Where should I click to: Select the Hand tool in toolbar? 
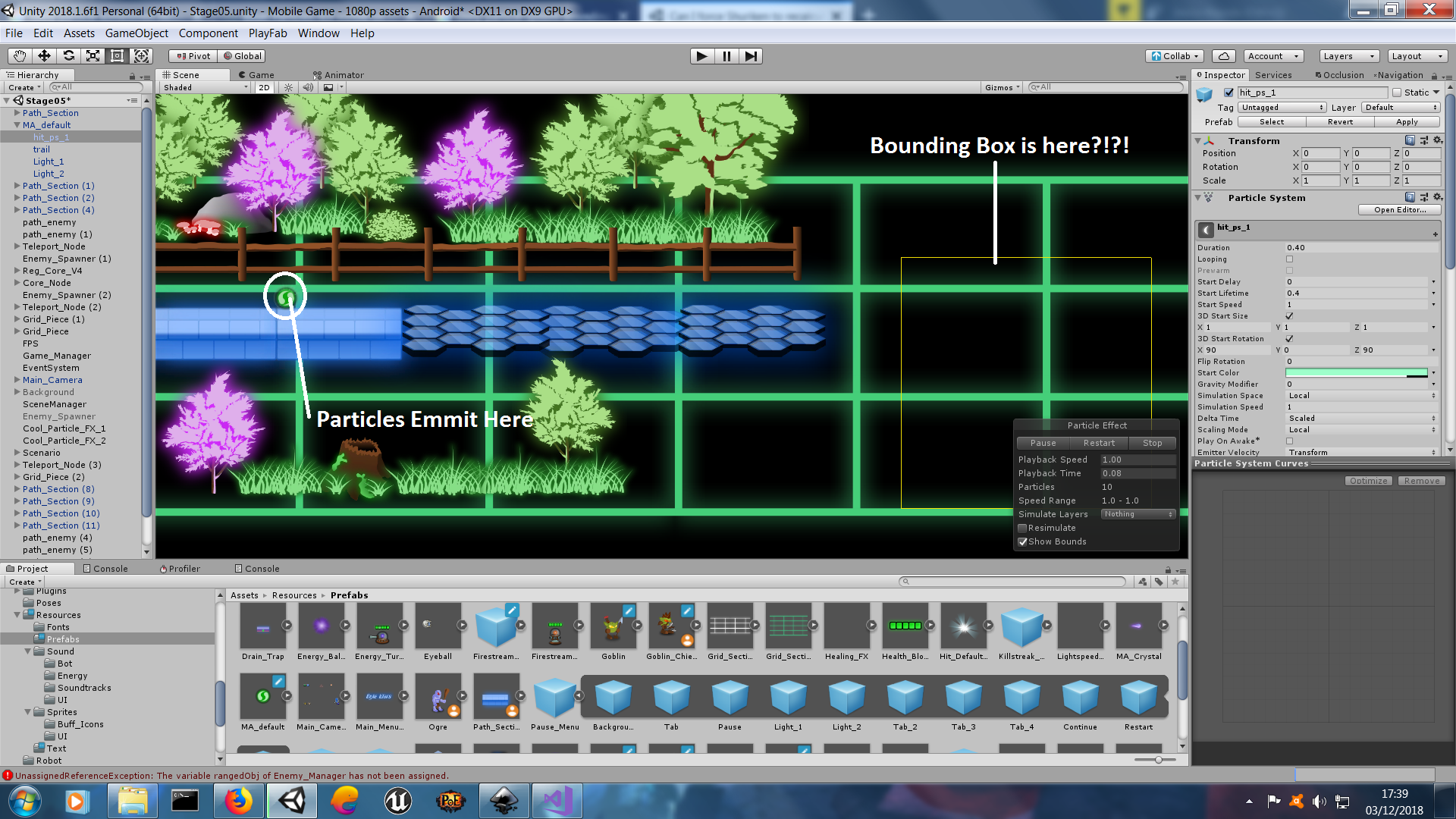[20, 56]
